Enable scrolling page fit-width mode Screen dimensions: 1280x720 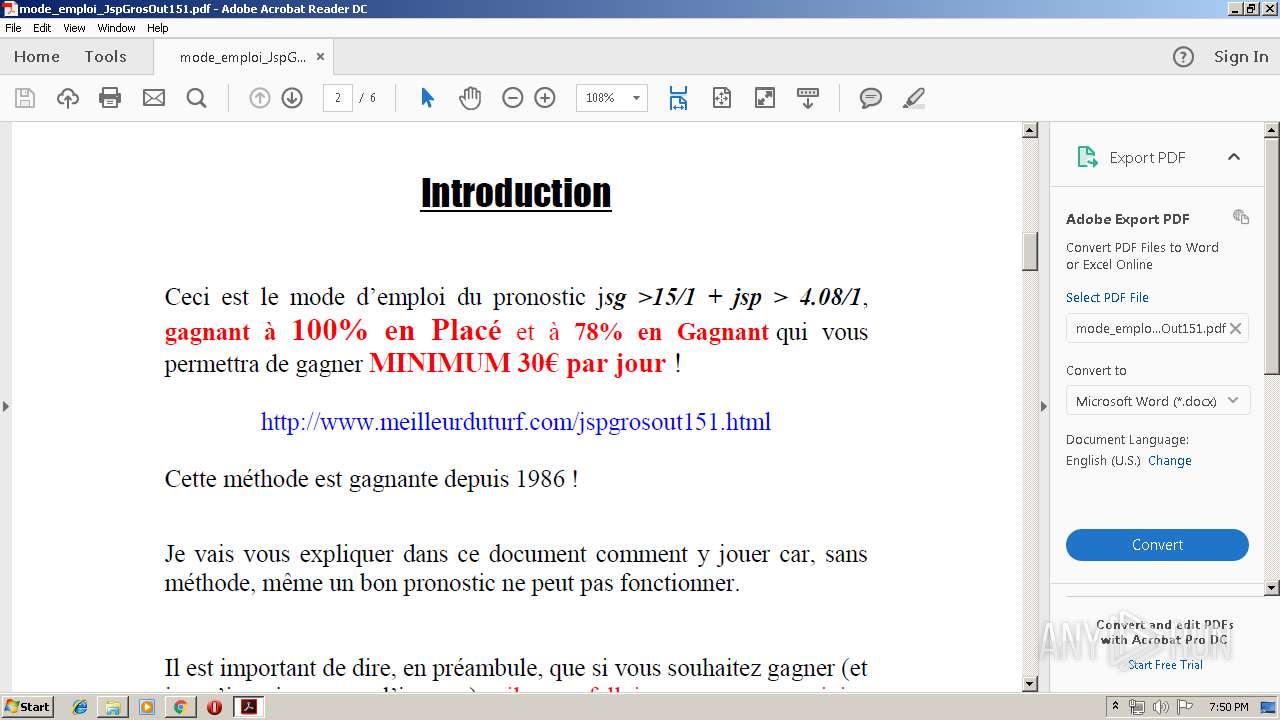pyautogui.click(x=678, y=98)
